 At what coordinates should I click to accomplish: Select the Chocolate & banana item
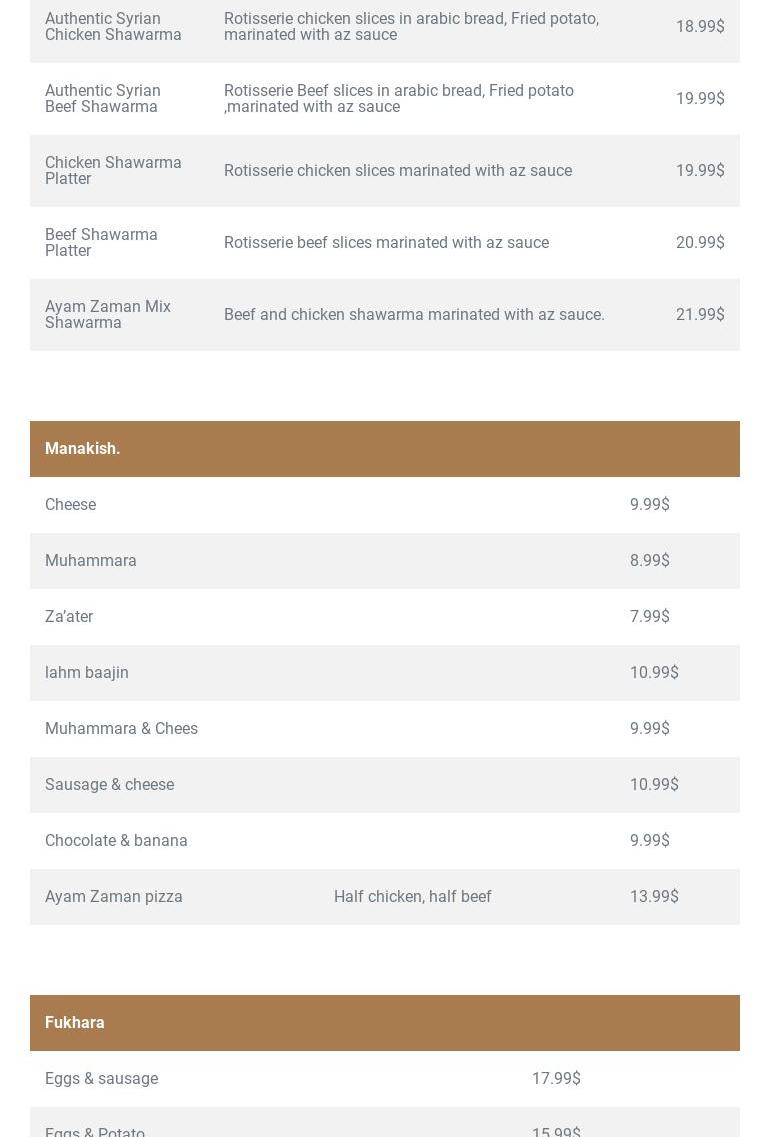coord(116,841)
